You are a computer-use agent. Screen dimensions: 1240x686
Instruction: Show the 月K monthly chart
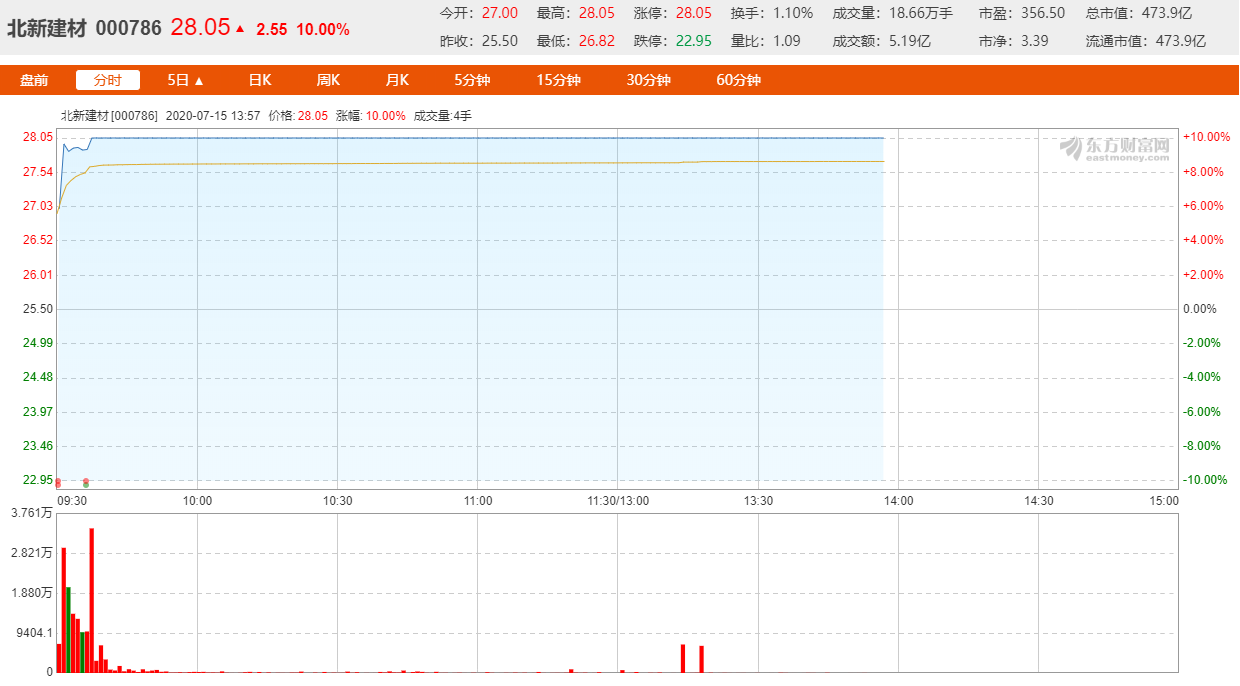pos(397,80)
